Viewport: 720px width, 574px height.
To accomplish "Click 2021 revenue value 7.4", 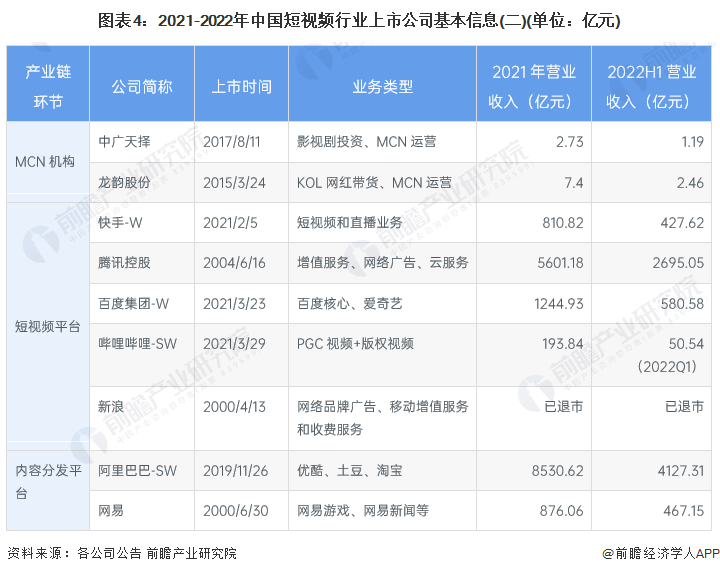I will point(574,183).
